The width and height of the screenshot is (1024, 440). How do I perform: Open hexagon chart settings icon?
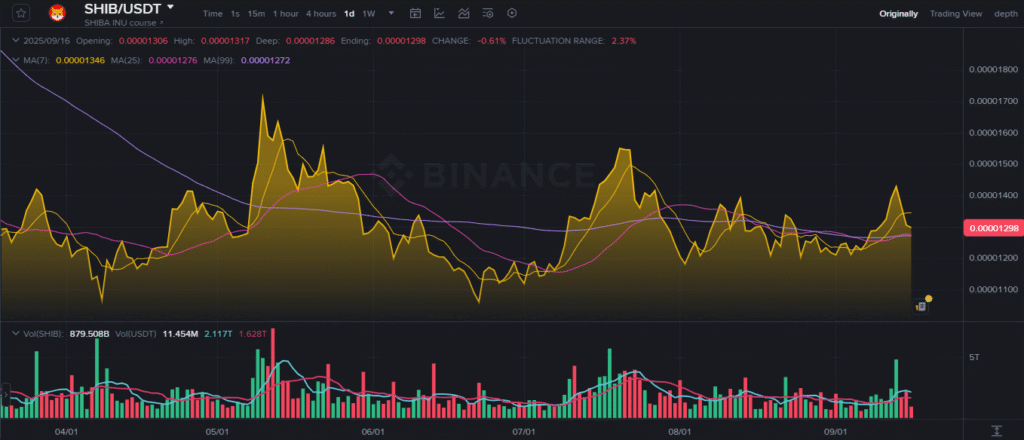pyautogui.click(x=512, y=13)
